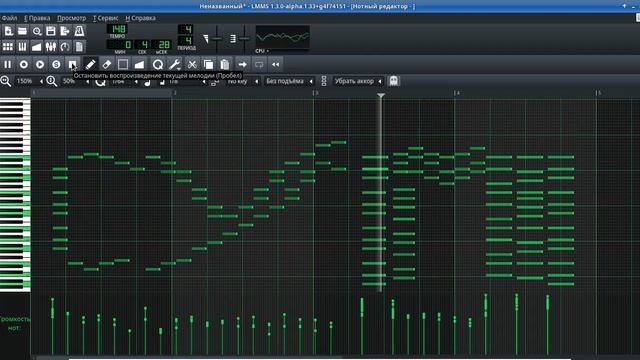Open an existing project via the folder icon
The width and height of the screenshot is (640, 360).
click(22, 31)
